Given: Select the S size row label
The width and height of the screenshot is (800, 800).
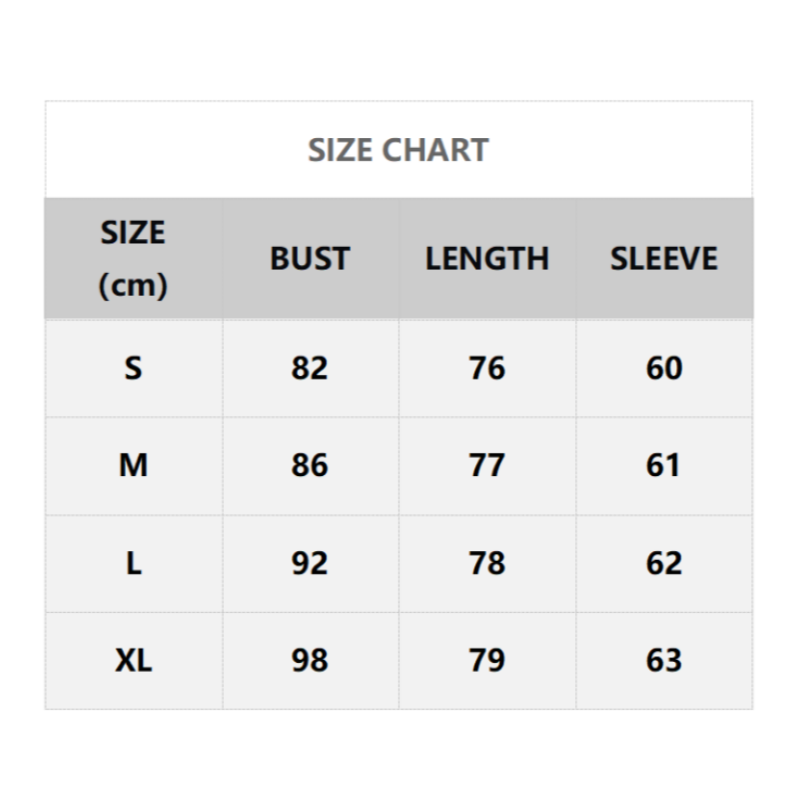Looking at the screenshot, I should [x=133, y=368].
